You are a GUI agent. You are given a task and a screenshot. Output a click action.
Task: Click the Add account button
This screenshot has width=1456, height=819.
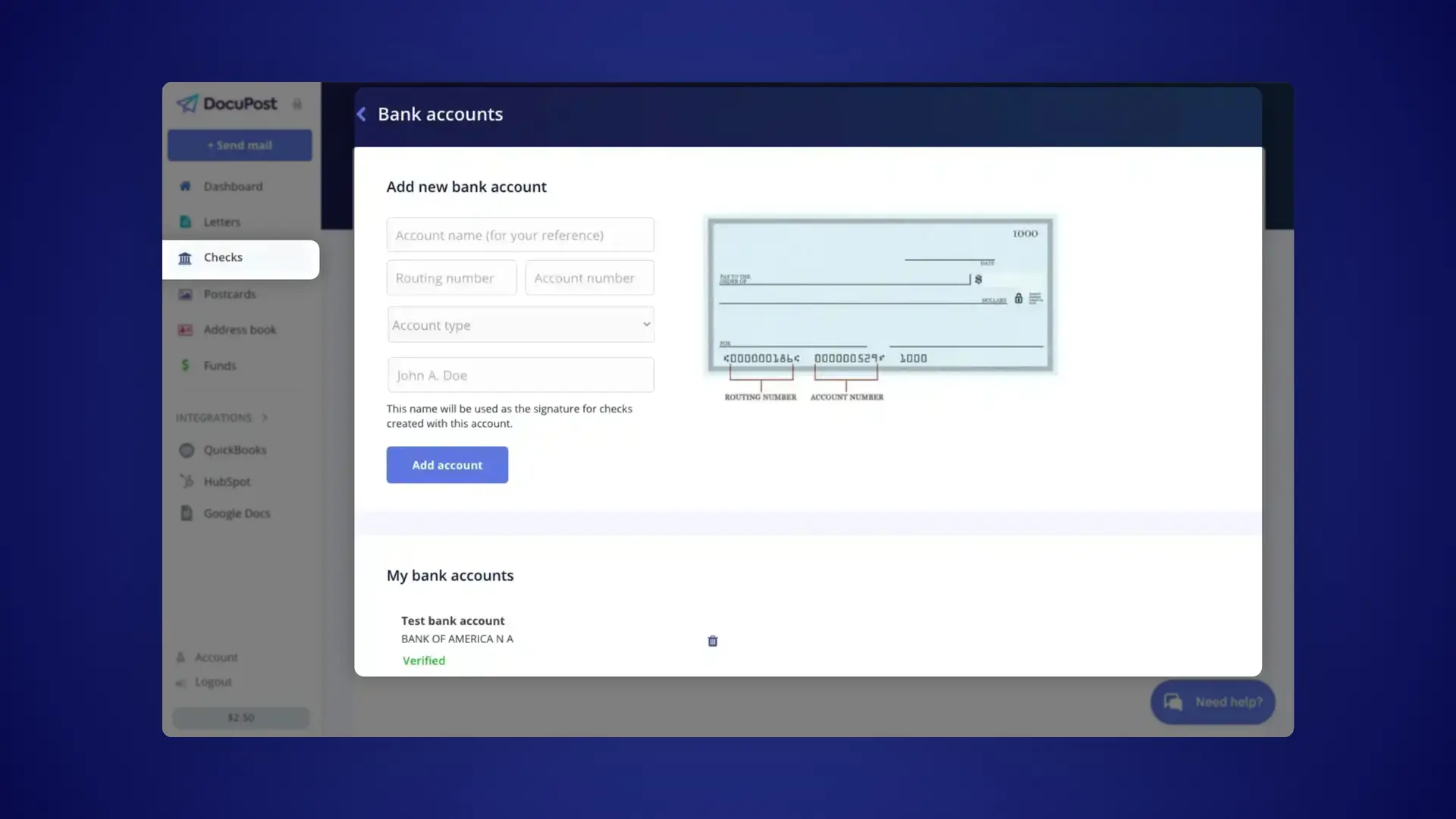(447, 464)
